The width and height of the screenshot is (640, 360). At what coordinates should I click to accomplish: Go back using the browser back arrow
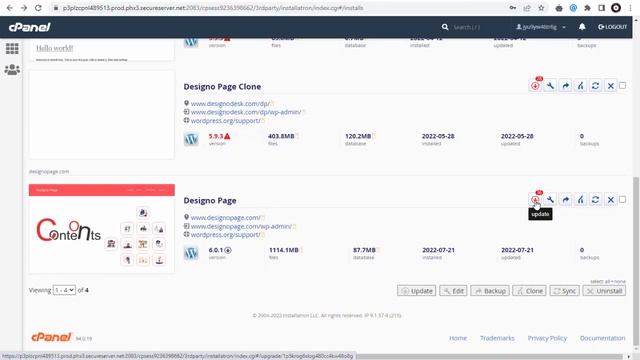coord(9,8)
